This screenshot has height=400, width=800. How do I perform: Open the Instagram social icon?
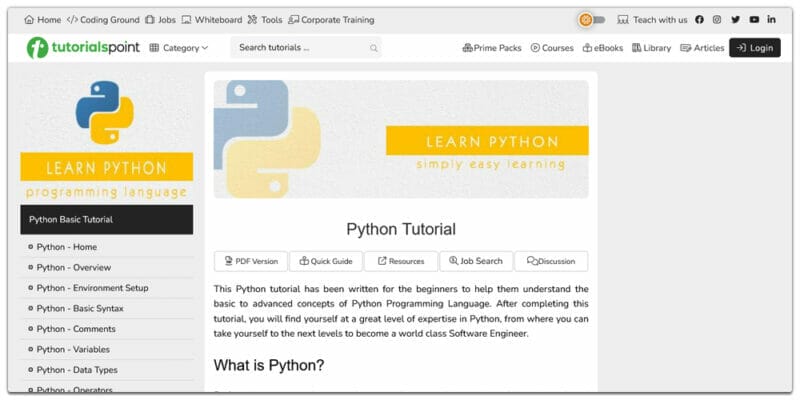(x=717, y=20)
